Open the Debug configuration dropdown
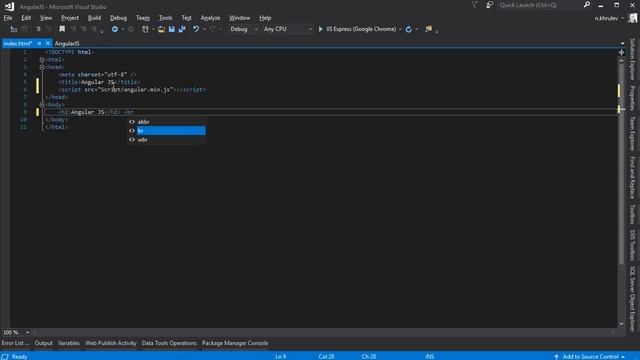Viewport: 640px width, 360px height. tap(244, 29)
